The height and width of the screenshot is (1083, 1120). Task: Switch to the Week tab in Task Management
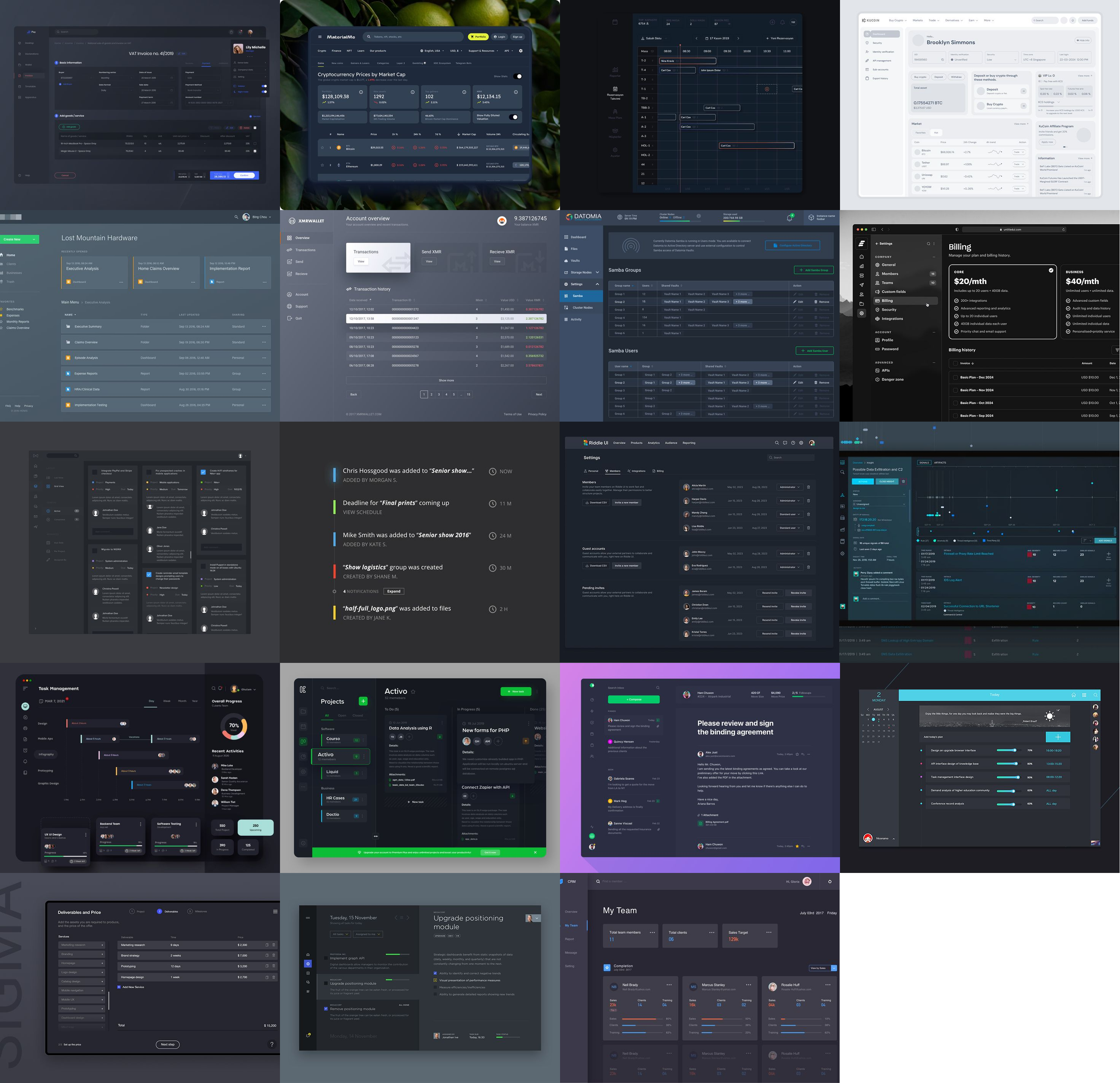(167, 701)
